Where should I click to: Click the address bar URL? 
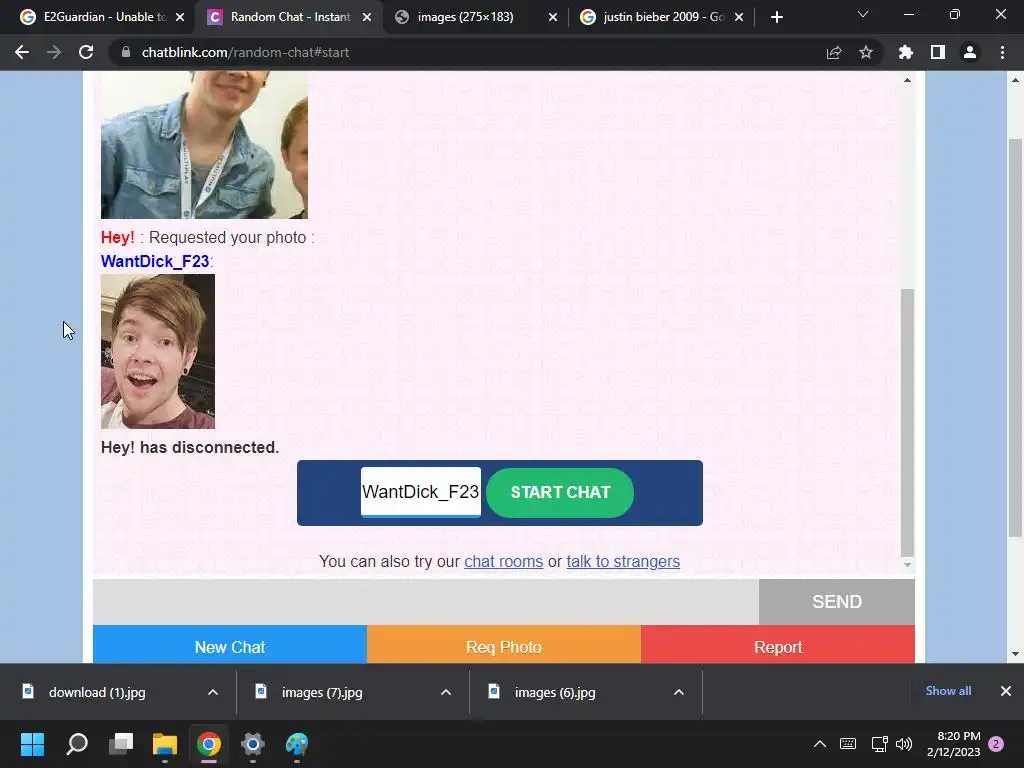pos(245,52)
